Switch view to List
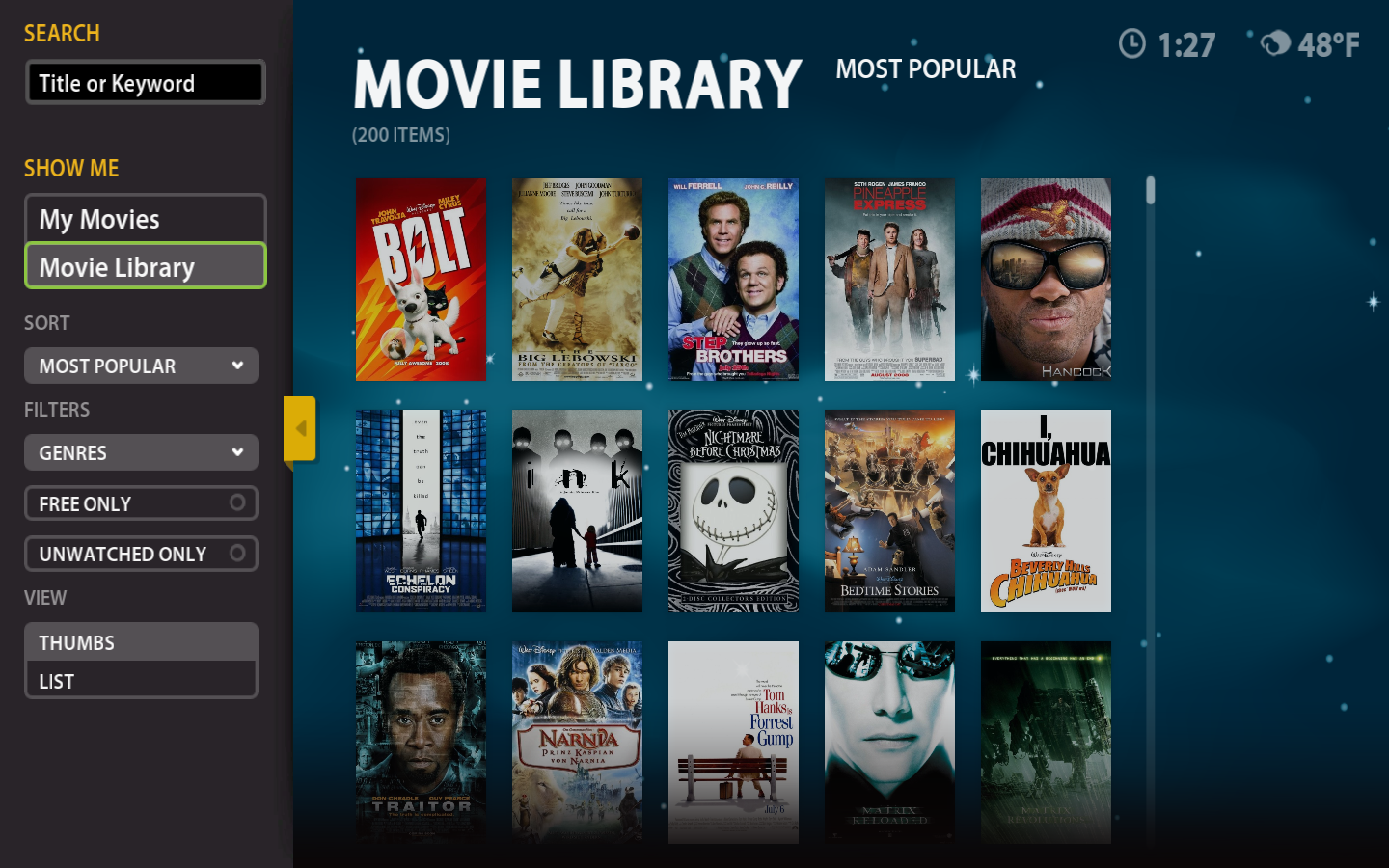Image resolution: width=1389 pixels, height=868 pixels. [x=141, y=681]
